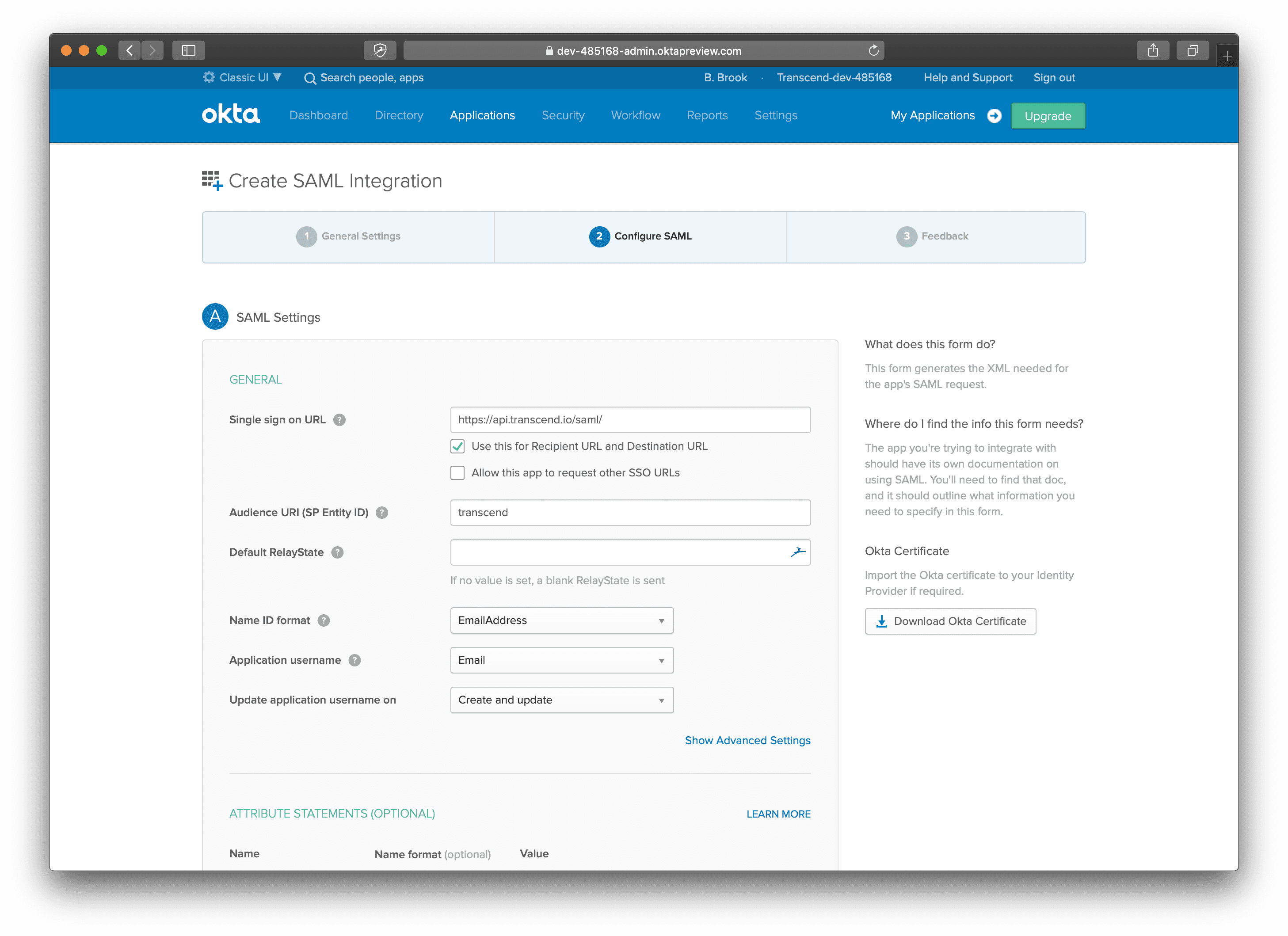Image resolution: width=1288 pixels, height=936 pixels.
Task: Open Safari share icon
Action: pyautogui.click(x=1152, y=50)
